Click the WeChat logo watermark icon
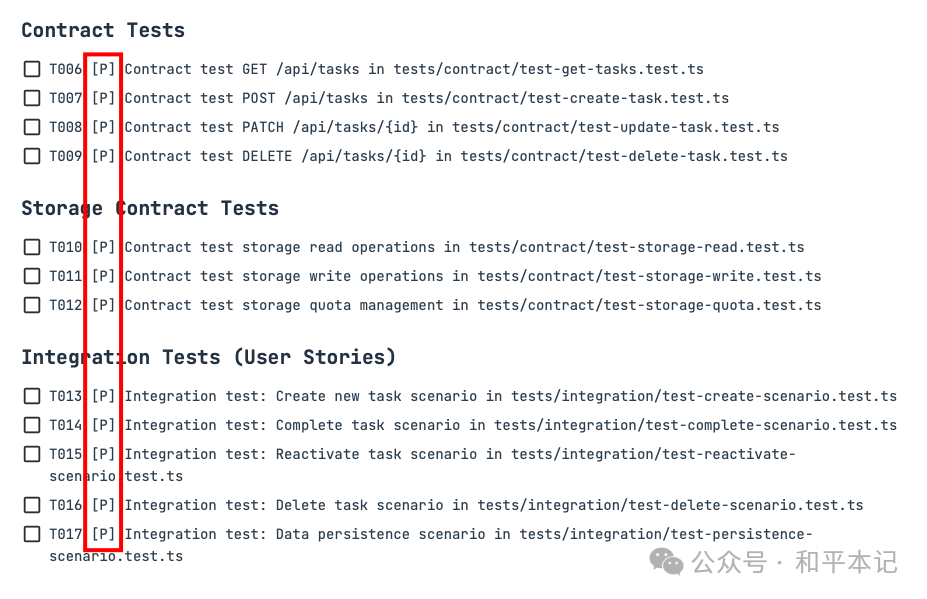Image resolution: width=927 pixels, height=599 pixels. point(666,561)
